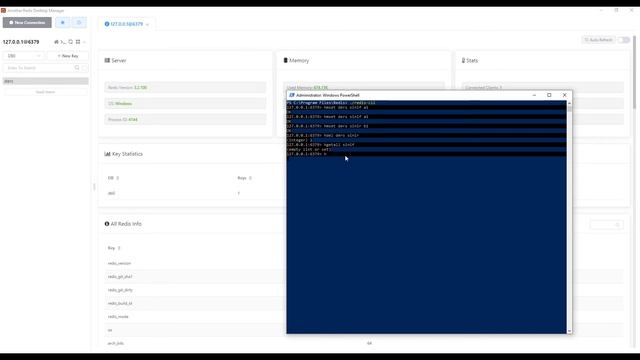Open the command log clock icon
640x360 pixels.
[79, 22]
